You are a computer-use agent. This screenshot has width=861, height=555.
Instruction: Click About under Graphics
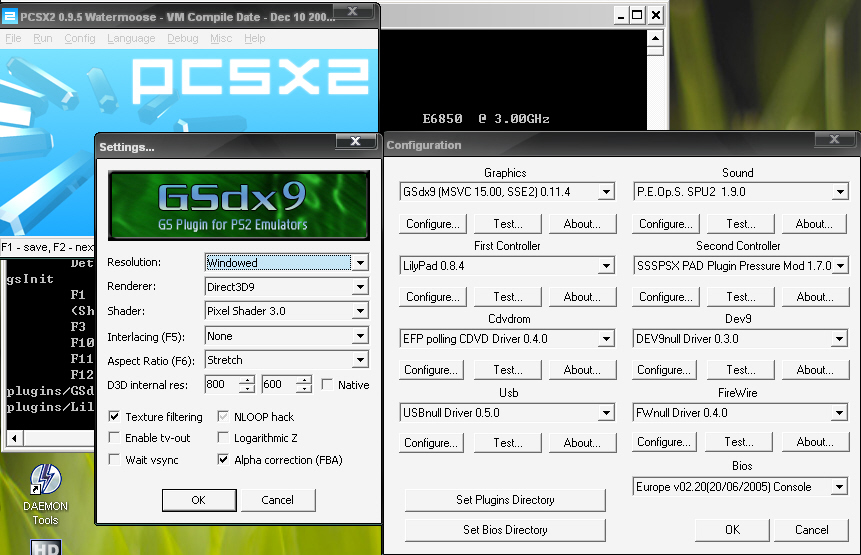(x=582, y=224)
